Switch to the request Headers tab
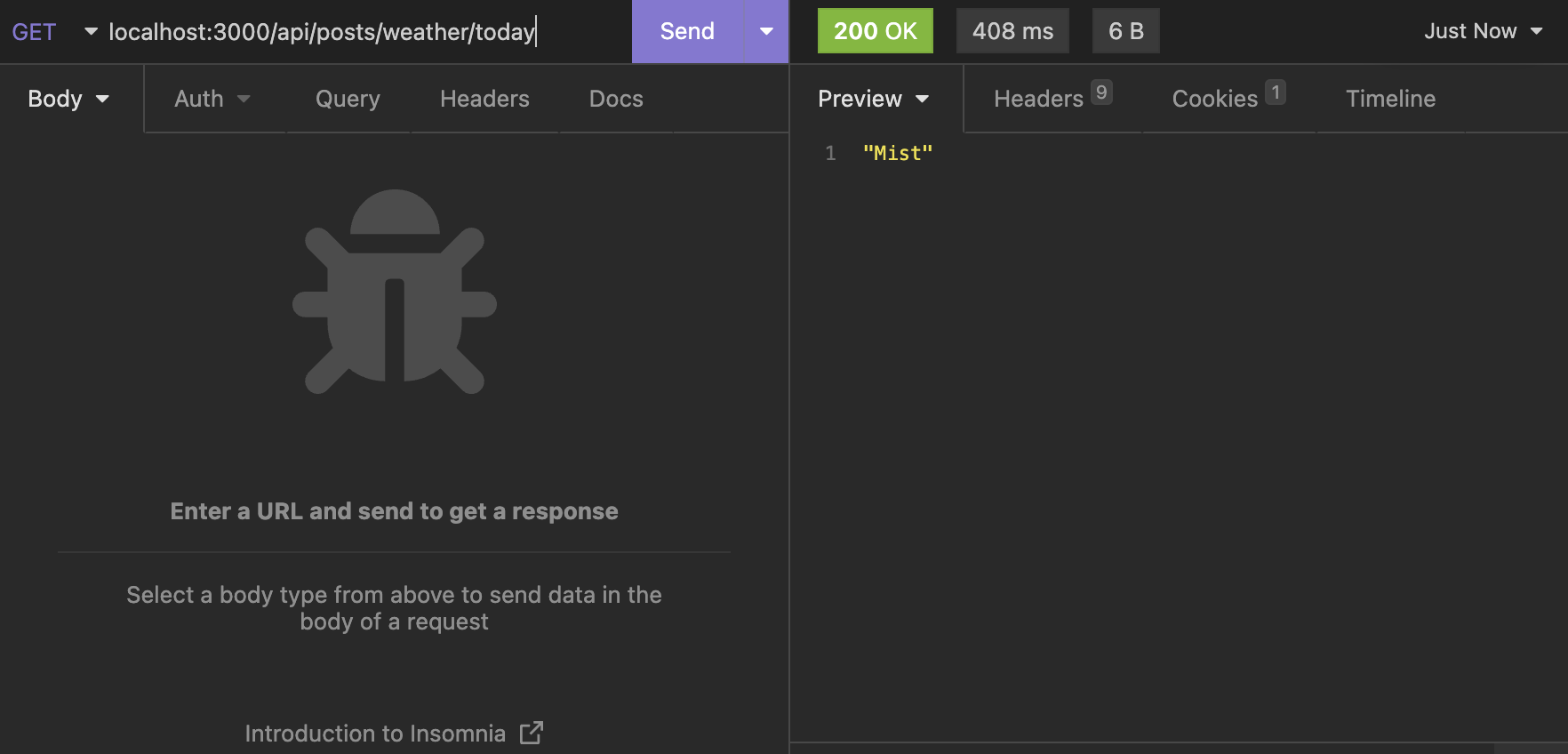Viewport: 1568px width, 754px height. [x=484, y=99]
